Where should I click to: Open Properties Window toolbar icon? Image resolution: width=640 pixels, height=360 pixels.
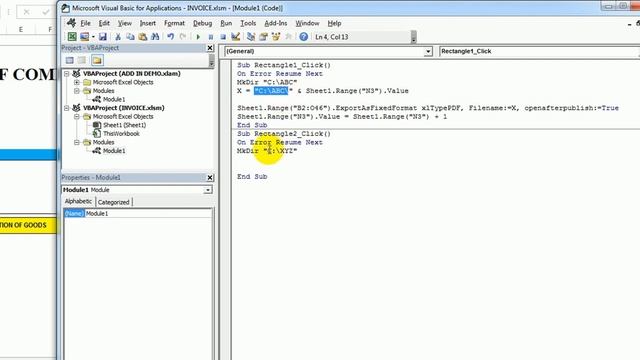point(263,37)
